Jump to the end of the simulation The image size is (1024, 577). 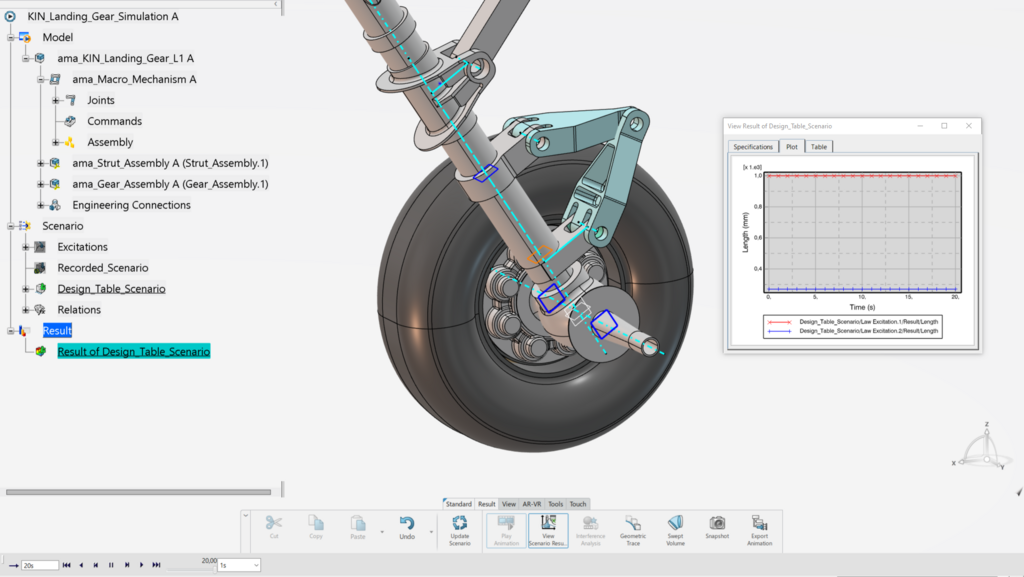pos(157,565)
